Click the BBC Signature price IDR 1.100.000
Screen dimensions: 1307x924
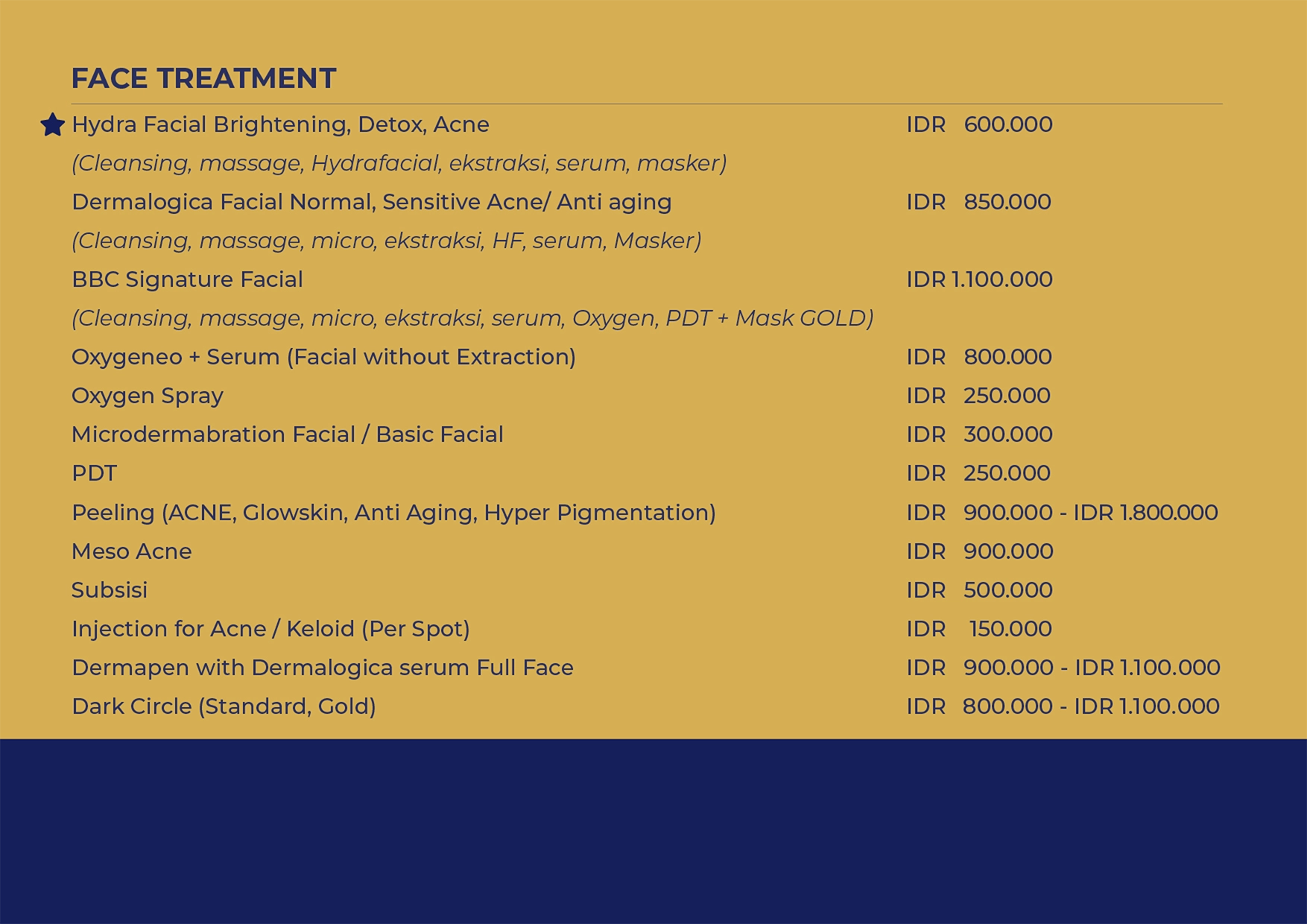[x=979, y=279]
